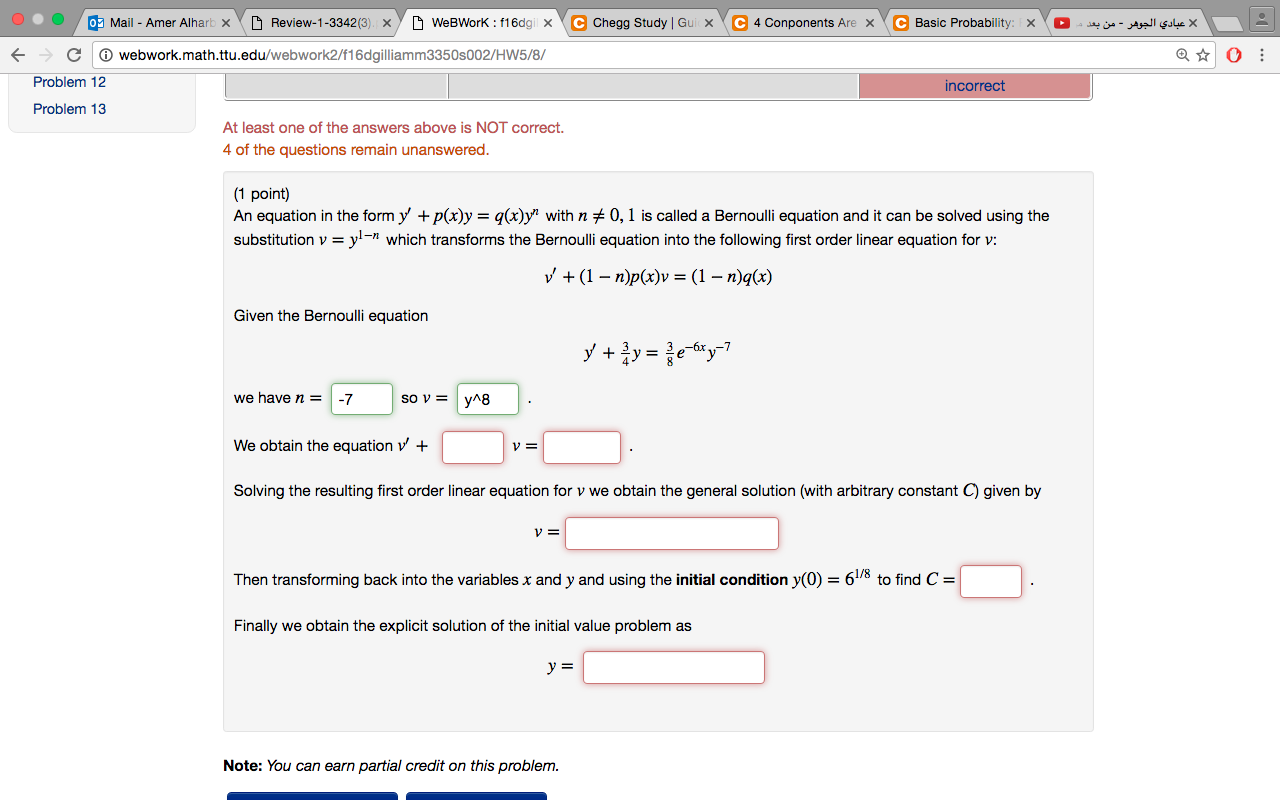Click the n input containing -7
This screenshot has width=1280, height=800.
pos(361,398)
